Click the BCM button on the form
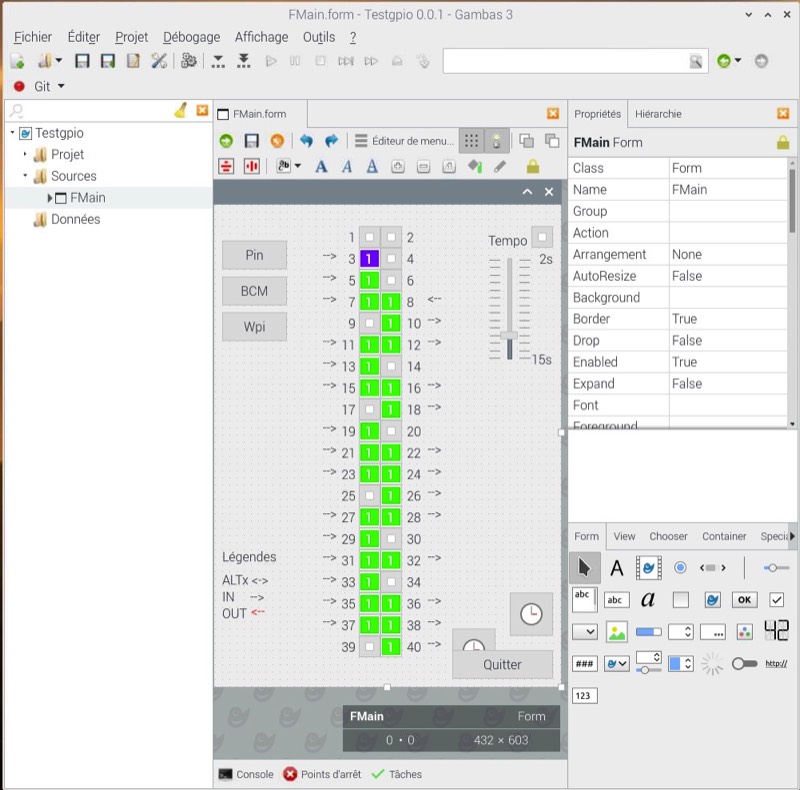 point(254,291)
